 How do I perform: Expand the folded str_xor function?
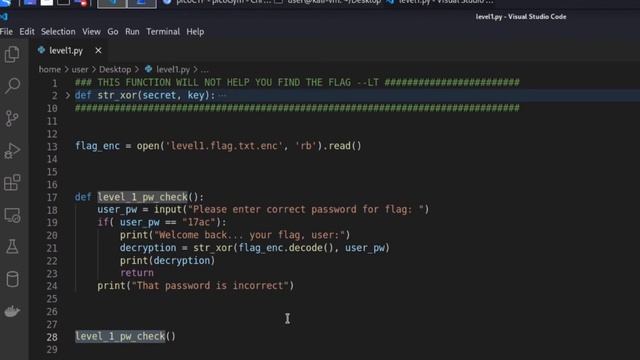coord(68,96)
